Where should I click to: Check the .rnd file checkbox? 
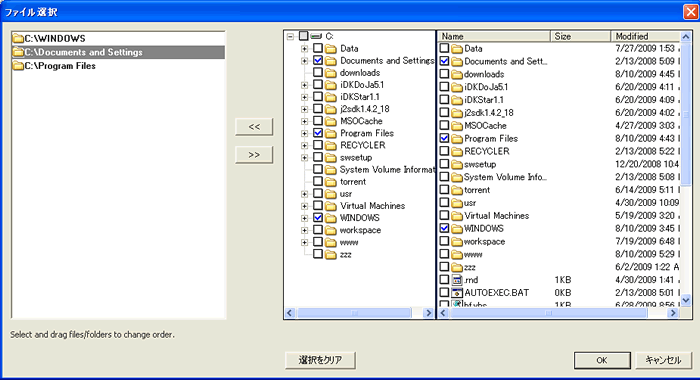(x=444, y=280)
